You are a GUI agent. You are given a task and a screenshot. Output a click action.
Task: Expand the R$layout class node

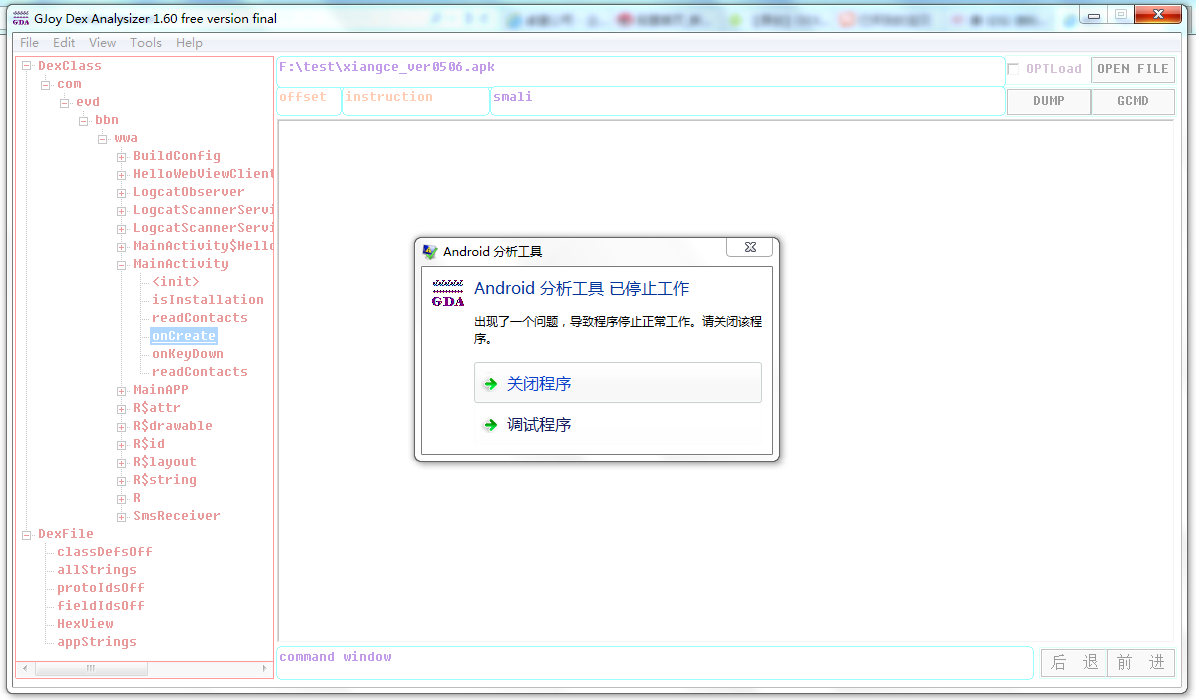pyautogui.click(x=122, y=463)
